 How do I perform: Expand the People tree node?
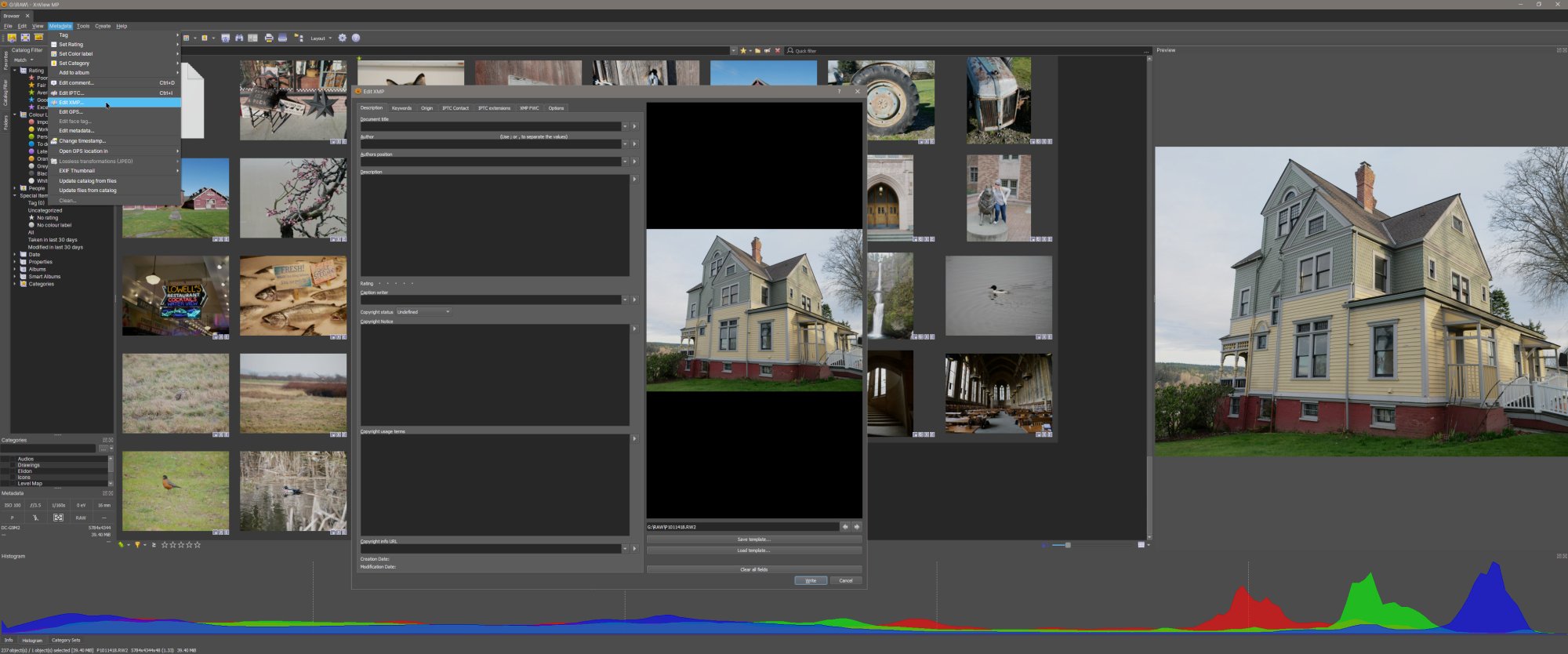(x=14, y=188)
